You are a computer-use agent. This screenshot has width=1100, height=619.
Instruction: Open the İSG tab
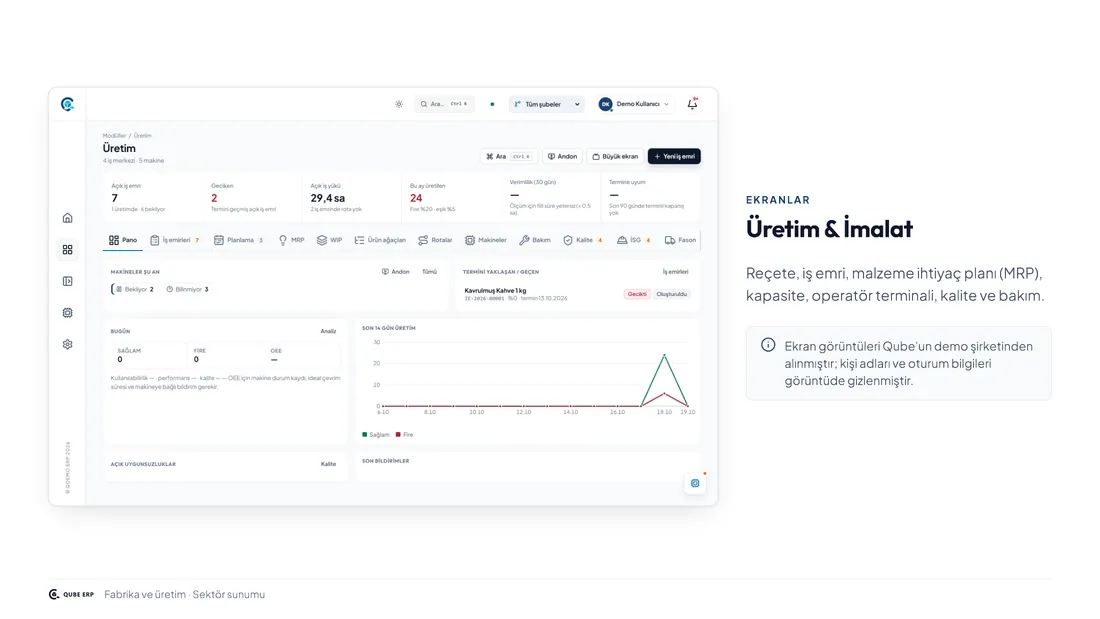coord(634,240)
